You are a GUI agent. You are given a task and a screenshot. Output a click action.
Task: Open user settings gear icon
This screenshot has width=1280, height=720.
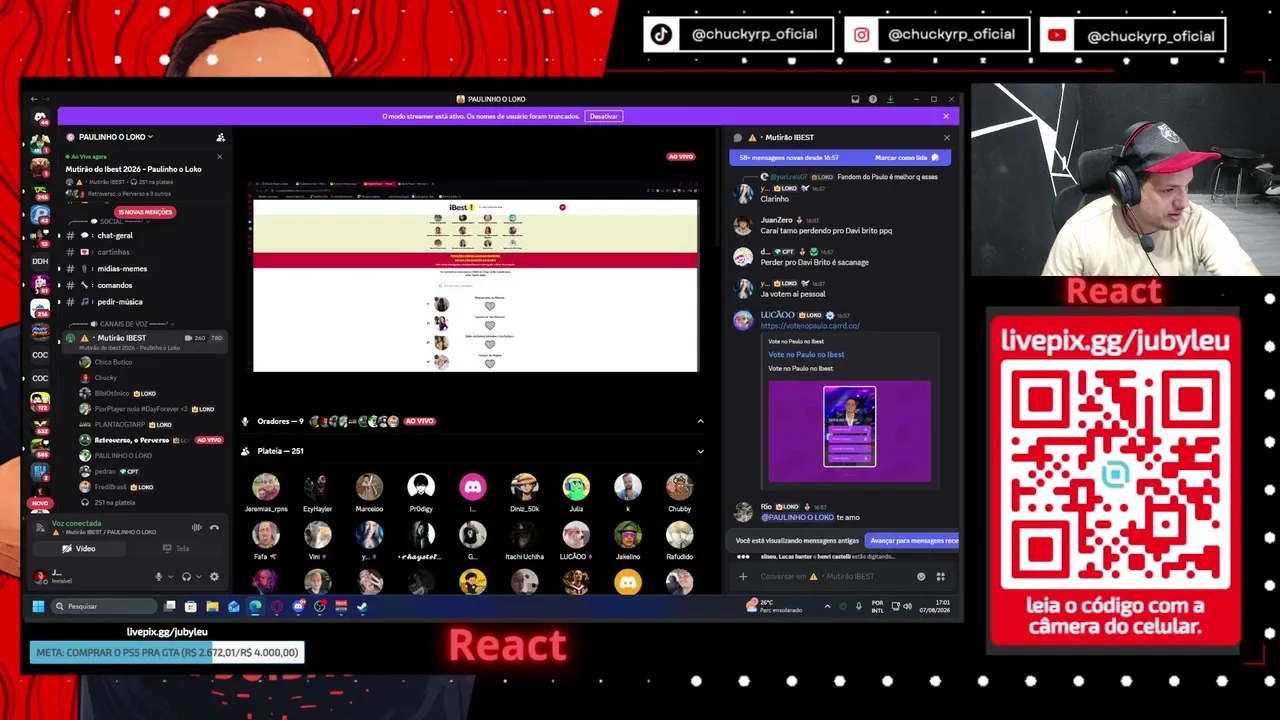coord(214,577)
